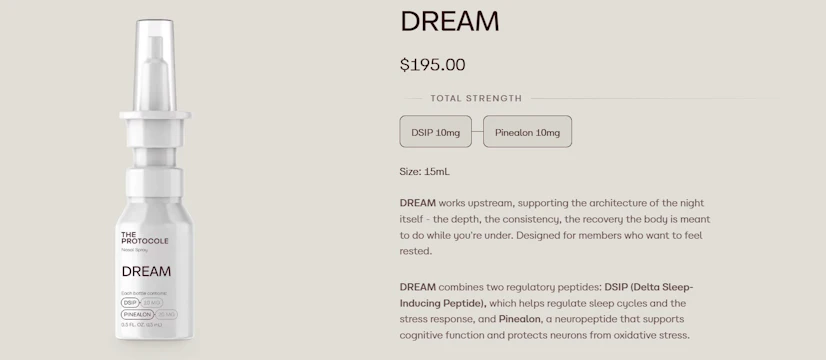Select the Pinealon 10mg strength chip
Viewport: 826px width, 360px height.
point(527,132)
